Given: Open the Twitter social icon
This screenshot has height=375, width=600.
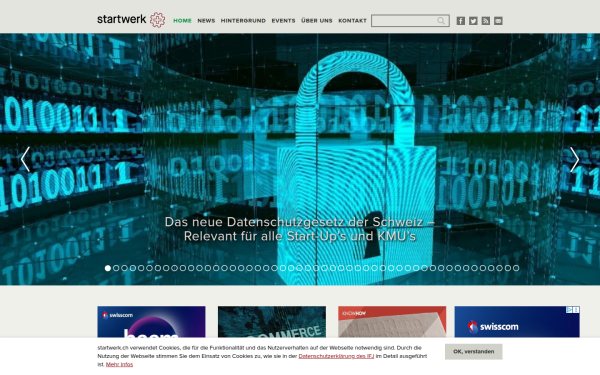Looking at the screenshot, I should [473, 21].
